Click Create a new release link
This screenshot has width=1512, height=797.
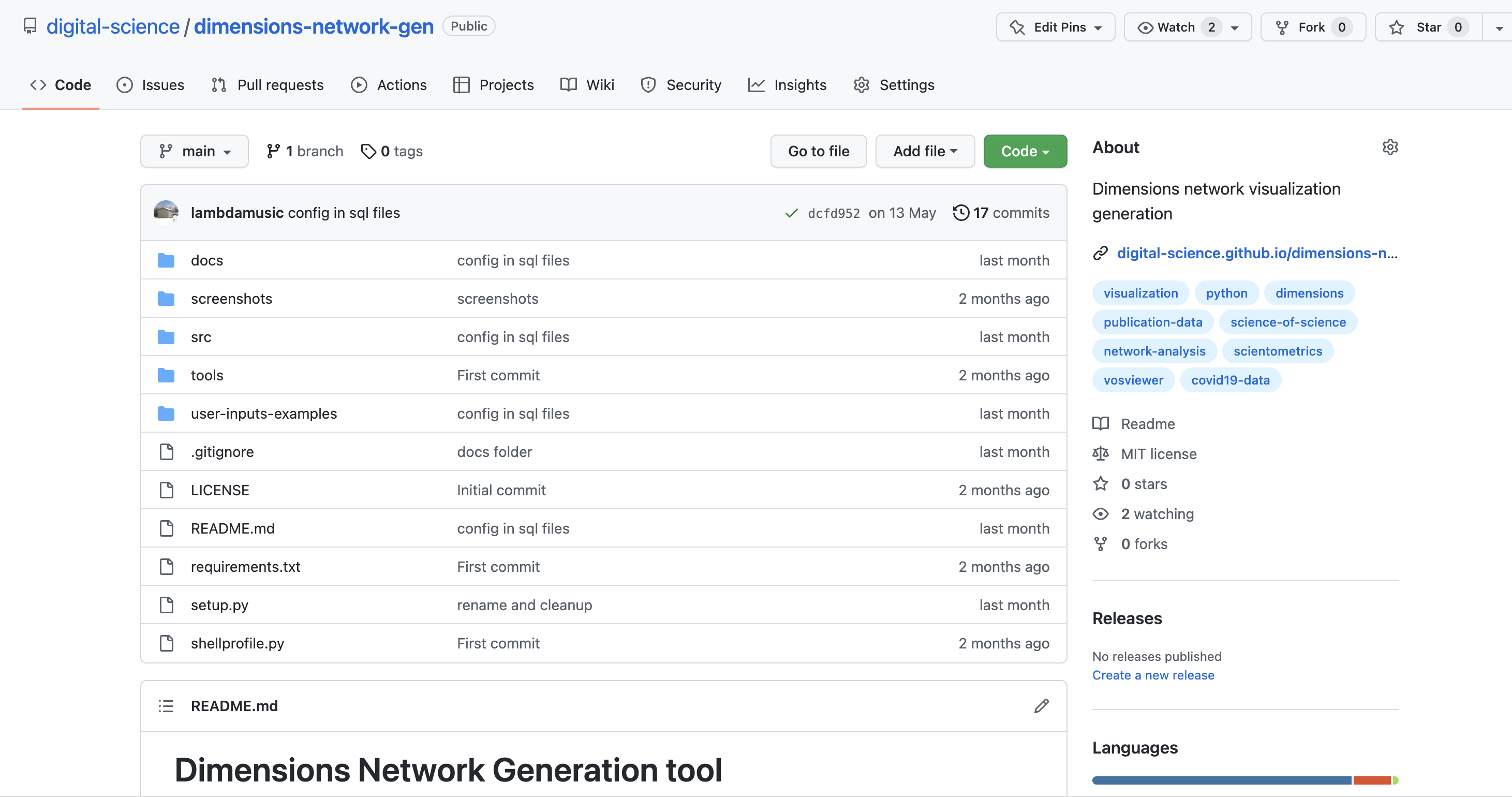coord(1153,675)
